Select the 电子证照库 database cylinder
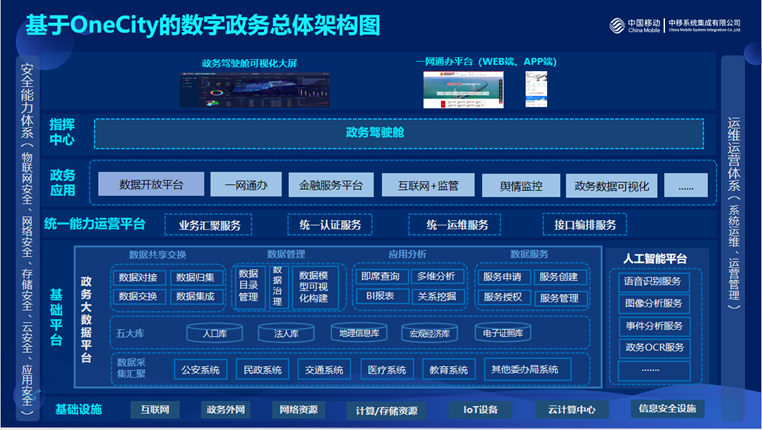The height and width of the screenshot is (430, 762). pos(503,332)
